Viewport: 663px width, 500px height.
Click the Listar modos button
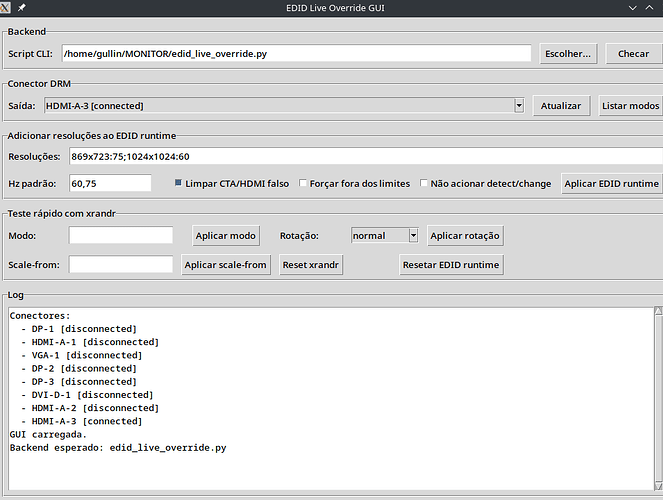pyautogui.click(x=630, y=106)
